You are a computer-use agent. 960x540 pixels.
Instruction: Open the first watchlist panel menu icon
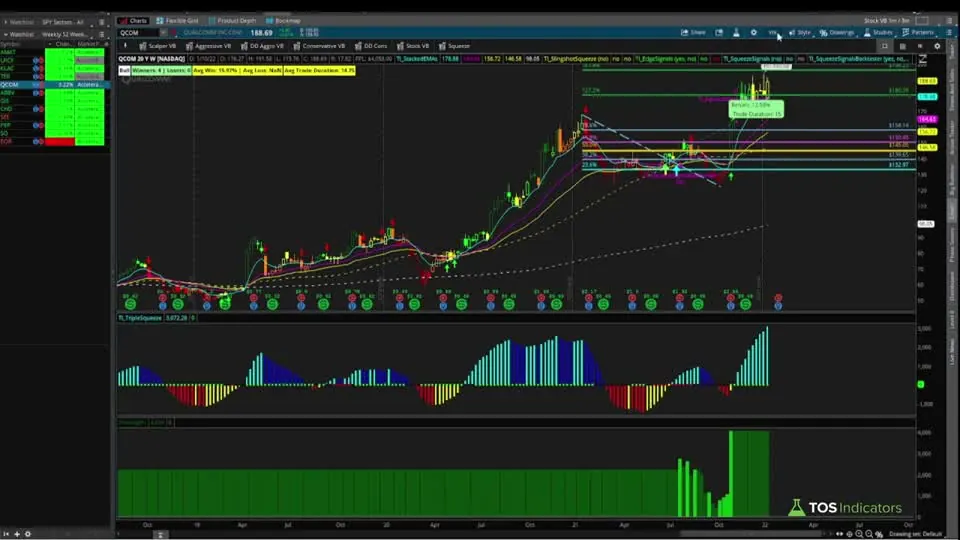click(x=102, y=22)
